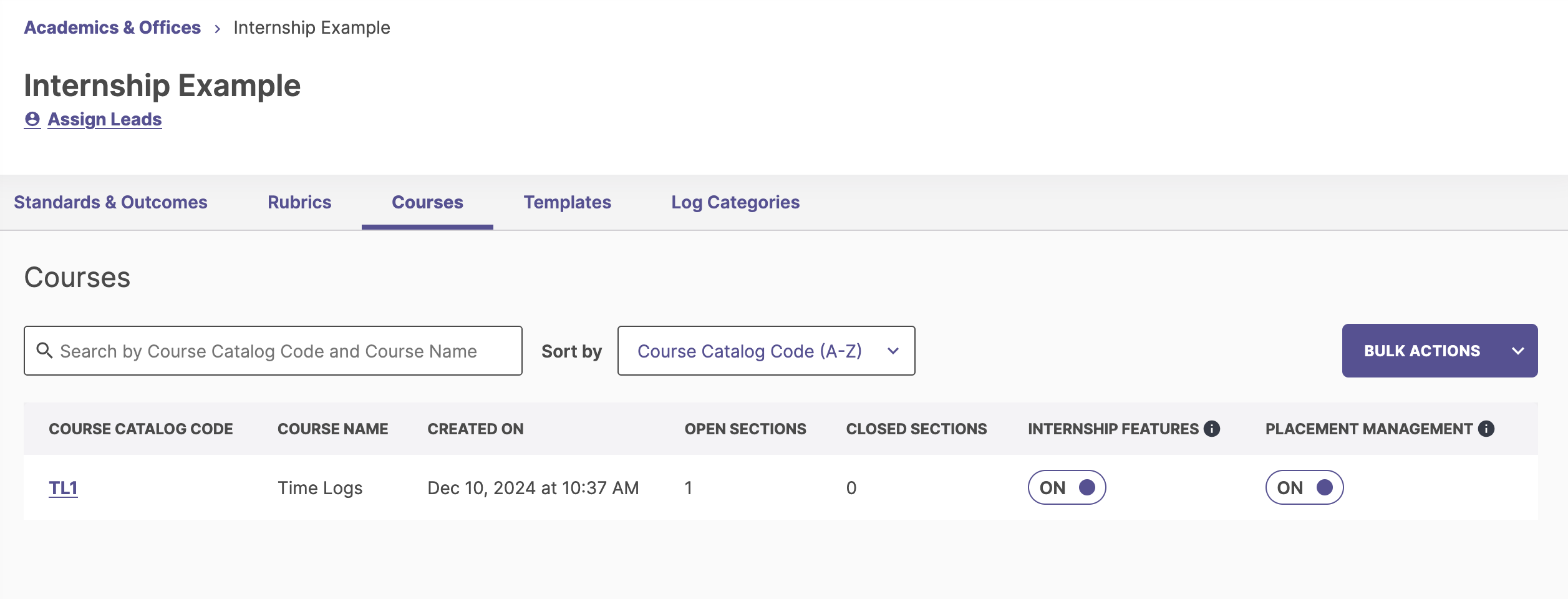The width and height of the screenshot is (1568, 599).
Task: Click the Time Logs course name cell
Action: (x=320, y=488)
